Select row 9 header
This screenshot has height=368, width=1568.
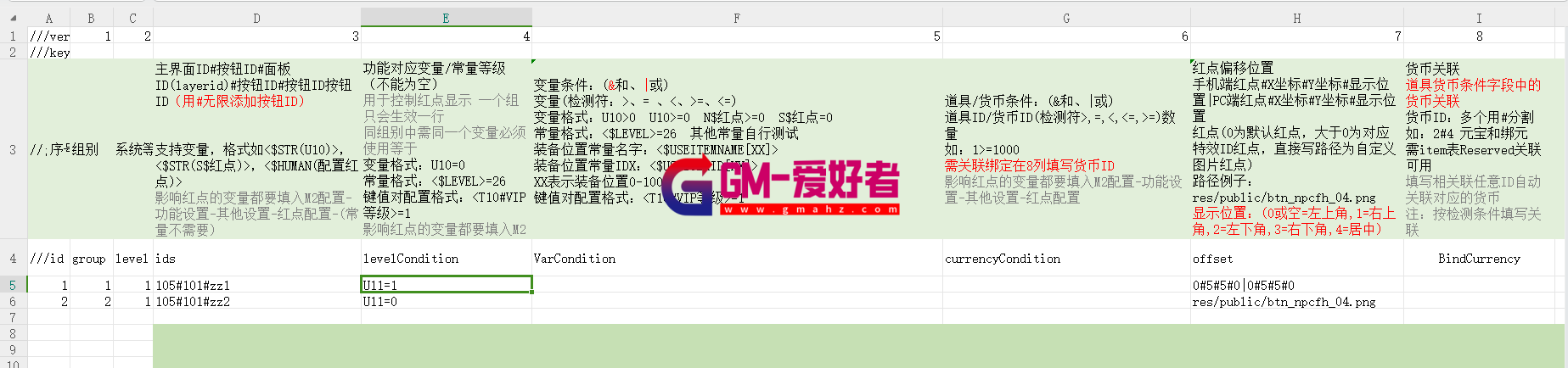click(13, 349)
